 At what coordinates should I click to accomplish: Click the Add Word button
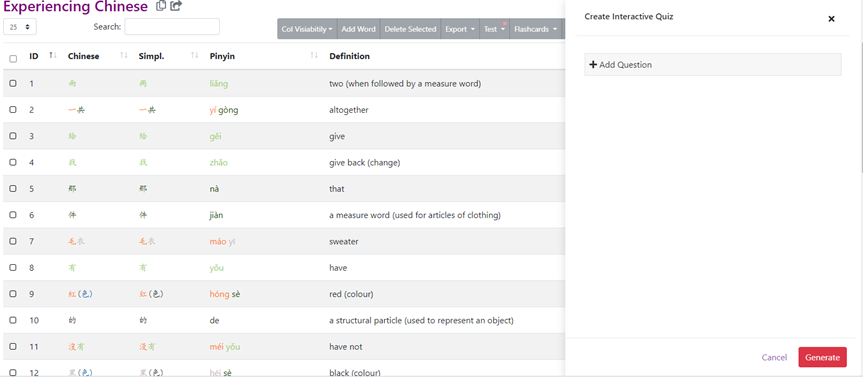tap(358, 29)
